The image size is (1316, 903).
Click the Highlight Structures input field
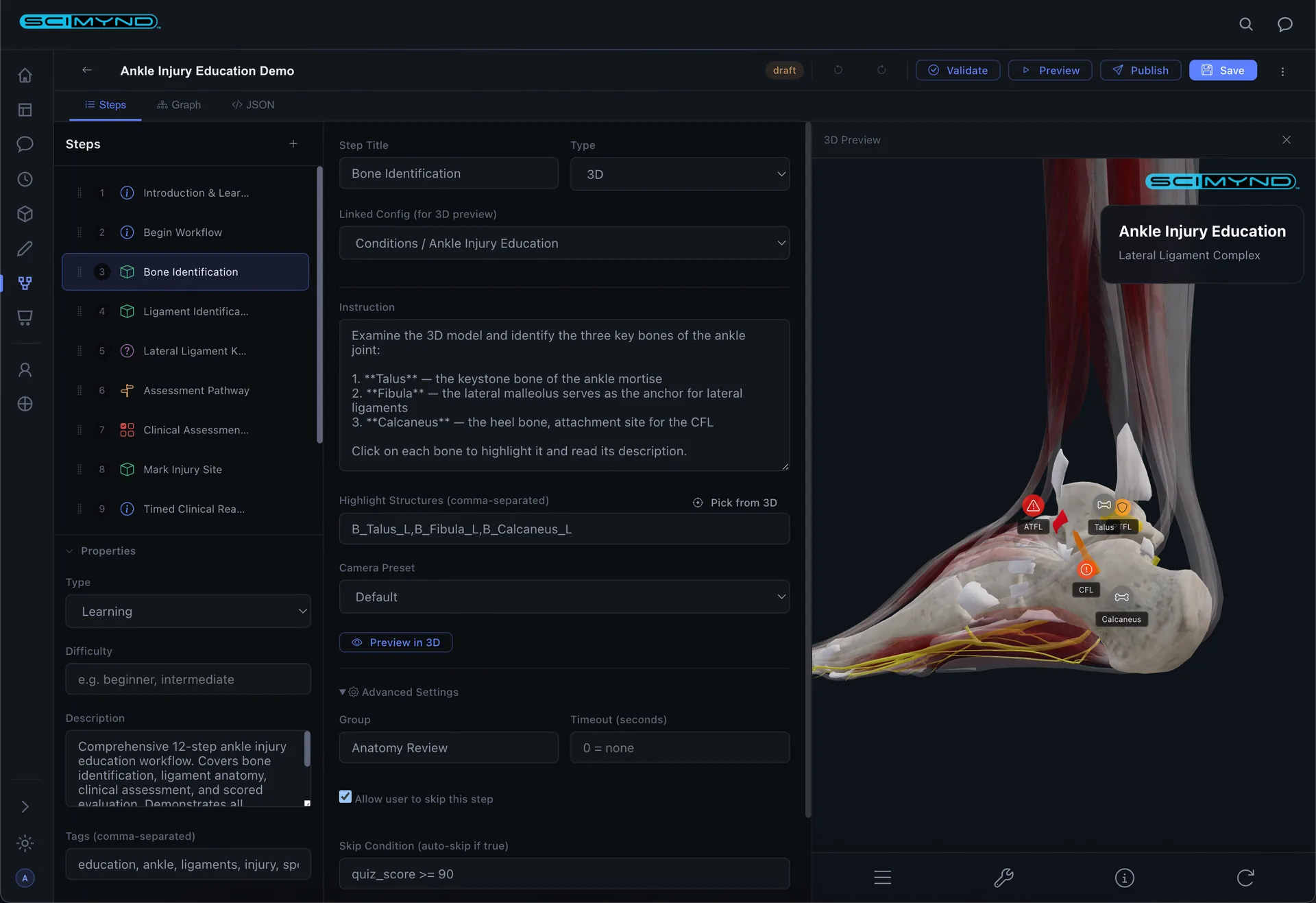tap(564, 529)
